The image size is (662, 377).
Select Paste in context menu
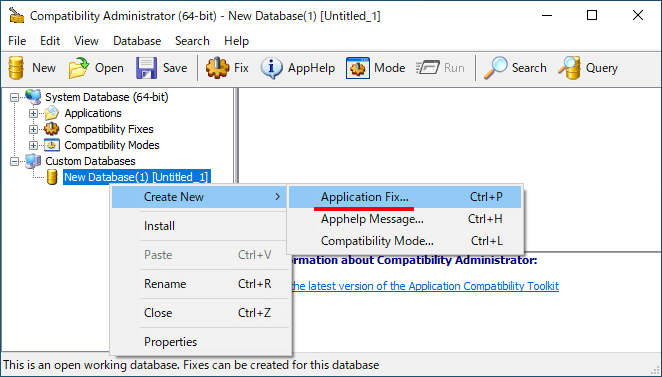click(201, 255)
